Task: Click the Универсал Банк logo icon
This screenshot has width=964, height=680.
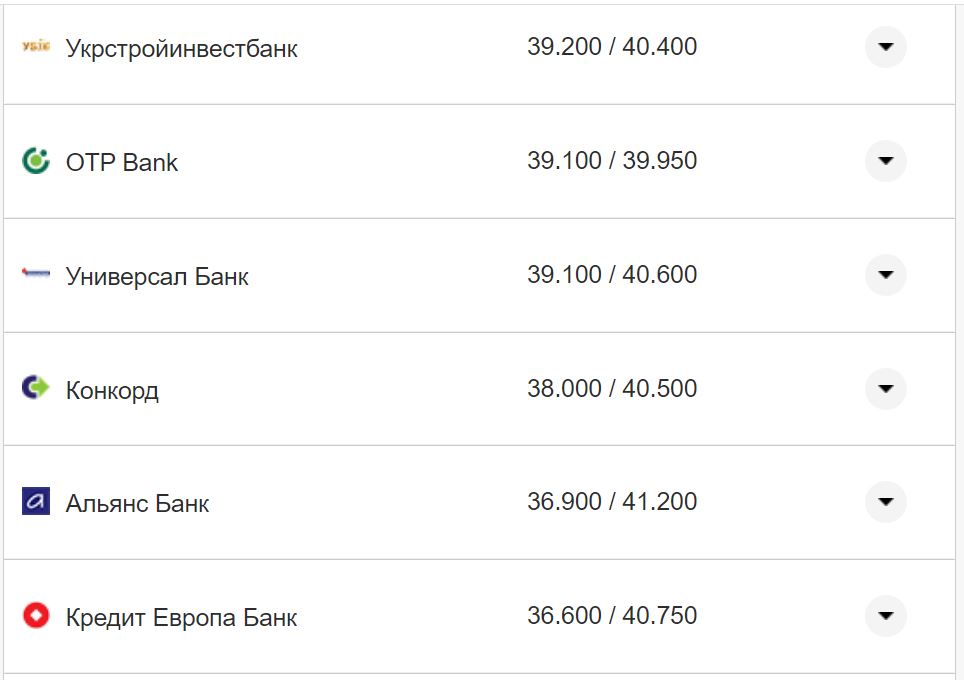Action: click(36, 273)
